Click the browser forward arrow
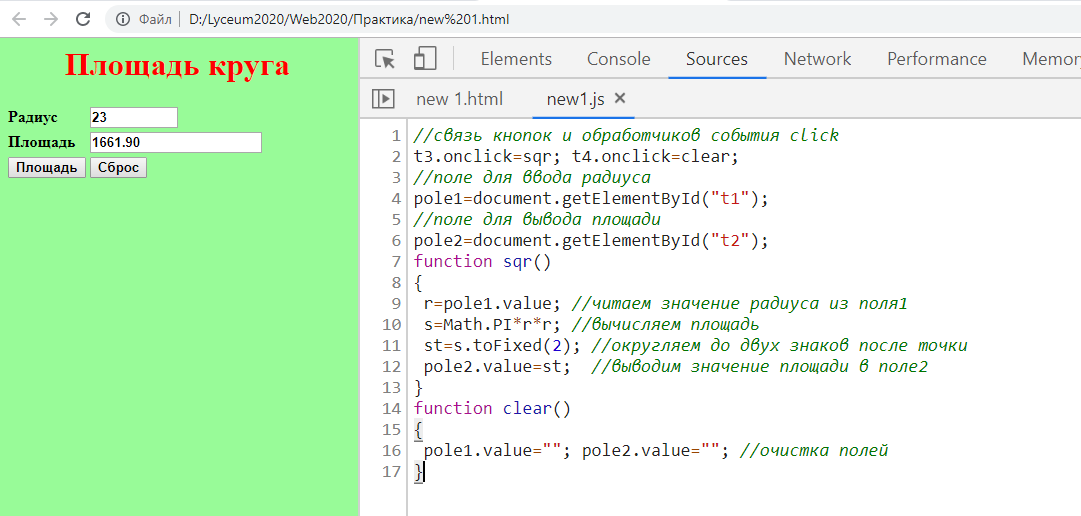Viewport: 1081px width, 516px height. pyautogui.click(x=51, y=19)
